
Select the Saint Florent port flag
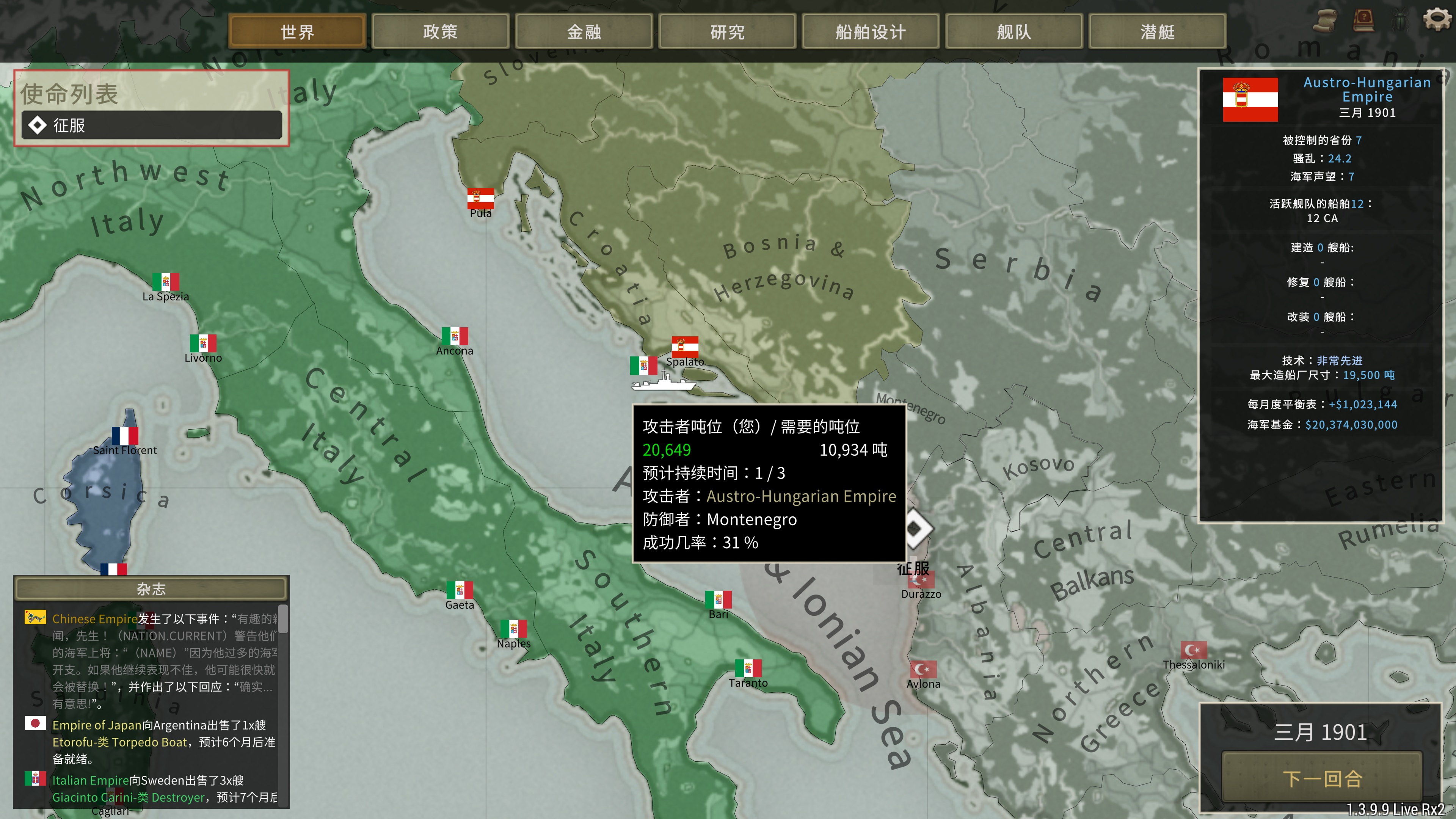(125, 435)
